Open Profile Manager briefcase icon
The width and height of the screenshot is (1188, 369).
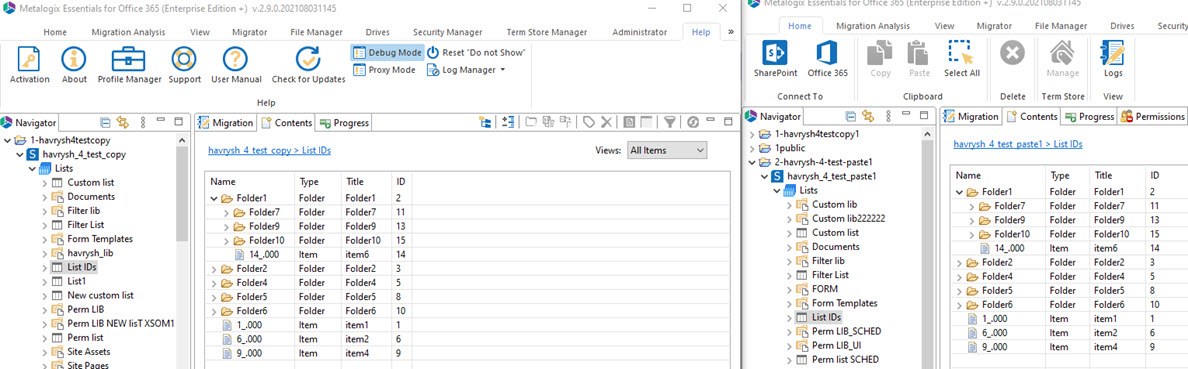coord(129,59)
